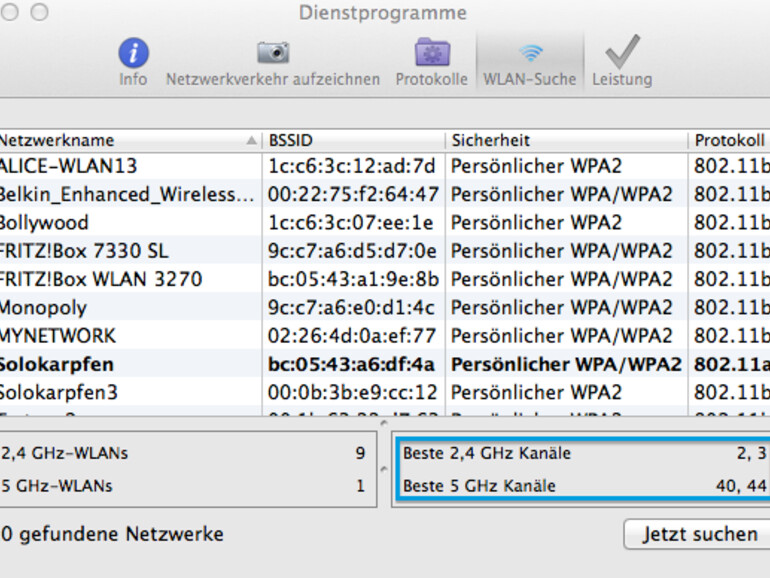This screenshot has height=578, width=770.
Task: Click the Beste 2,4 GHz Kanäle field
Action: (582, 453)
